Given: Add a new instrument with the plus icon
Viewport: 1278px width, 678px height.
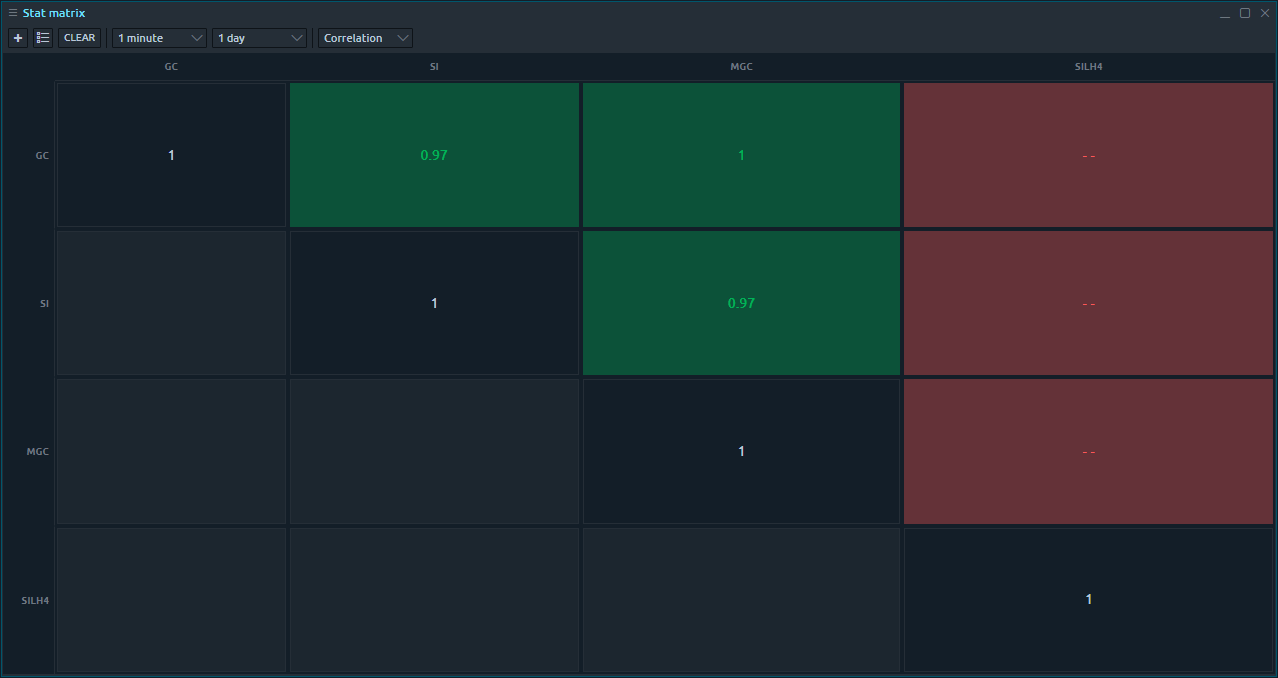Looking at the screenshot, I should click(17, 37).
